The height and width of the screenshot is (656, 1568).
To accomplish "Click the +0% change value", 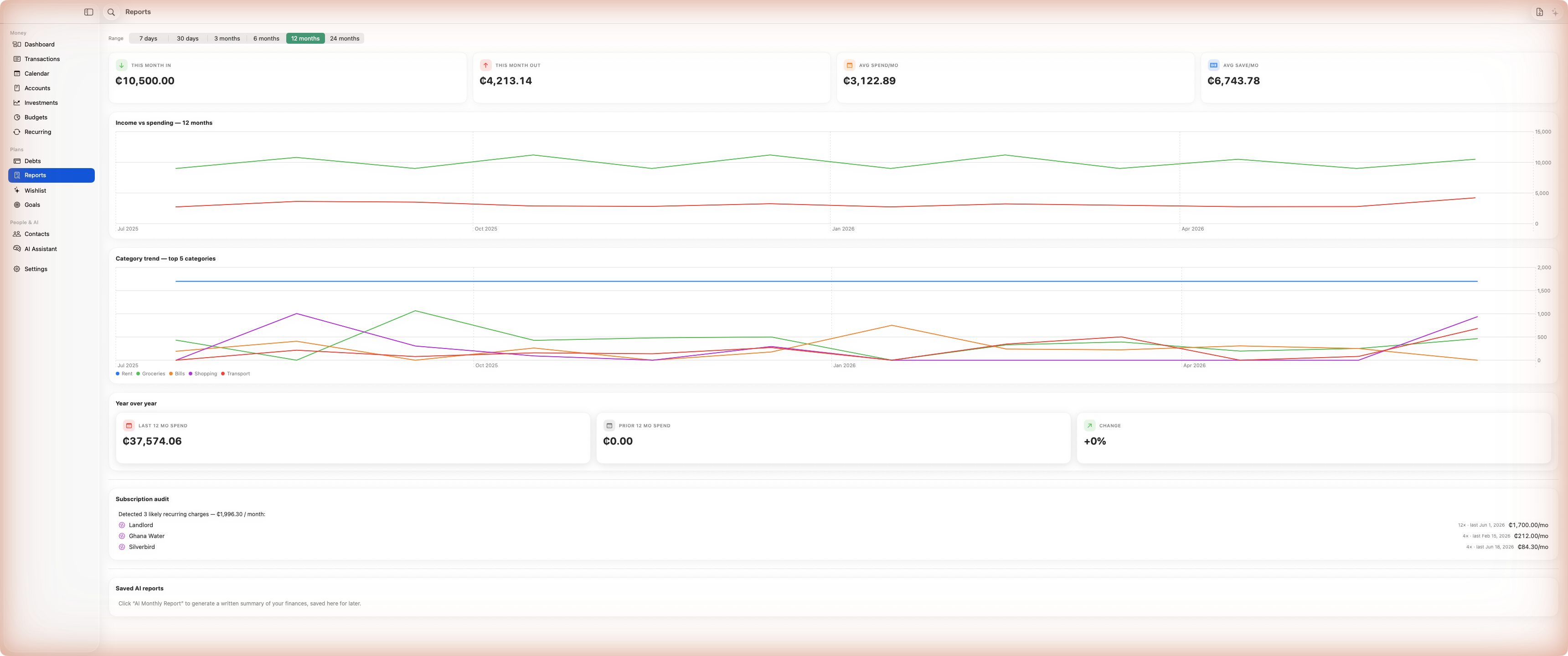I will click(x=1094, y=441).
